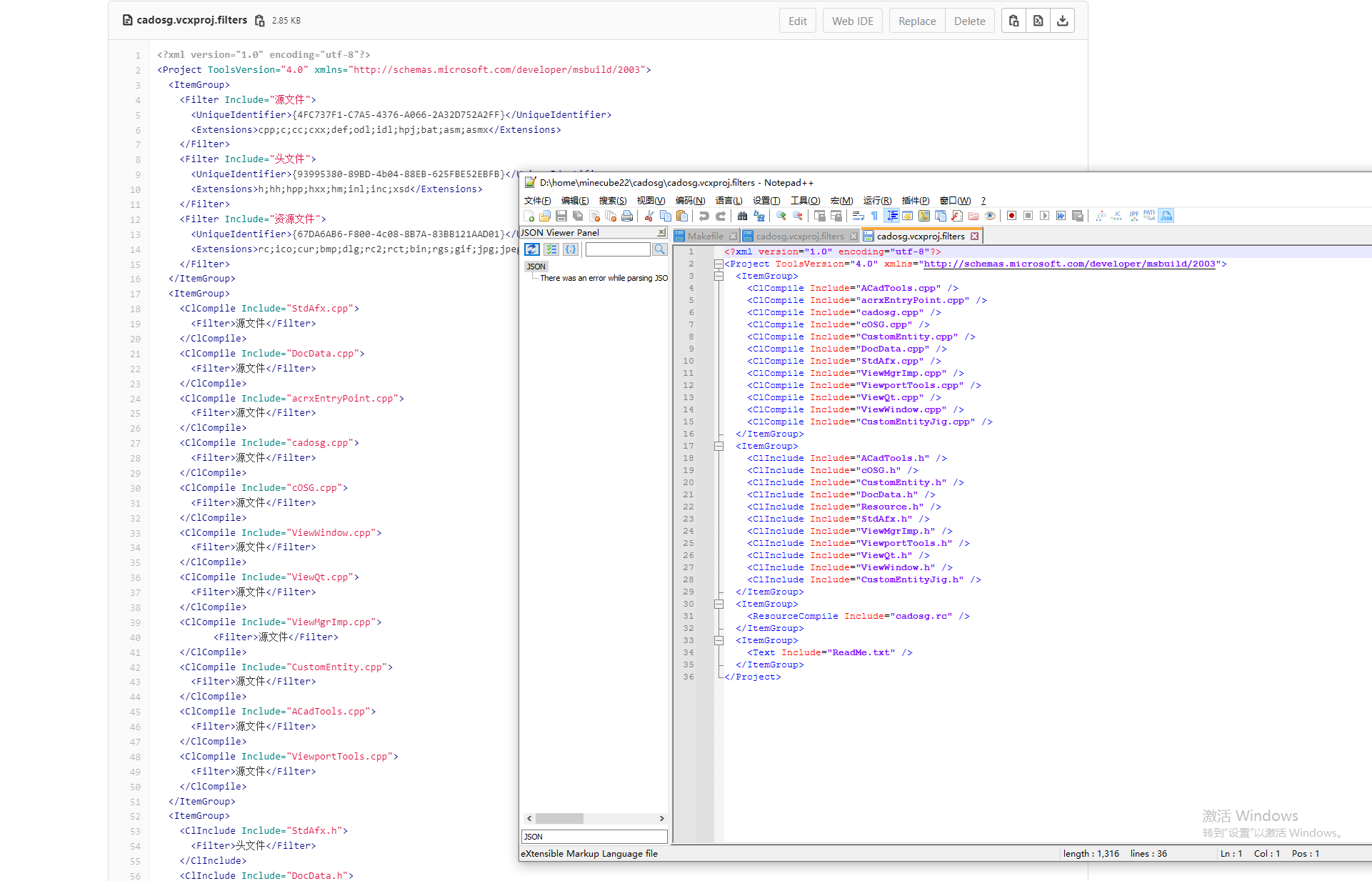Open a file with the toolbar folder icon
The width and height of the screenshot is (1372, 881).
coord(545,216)
